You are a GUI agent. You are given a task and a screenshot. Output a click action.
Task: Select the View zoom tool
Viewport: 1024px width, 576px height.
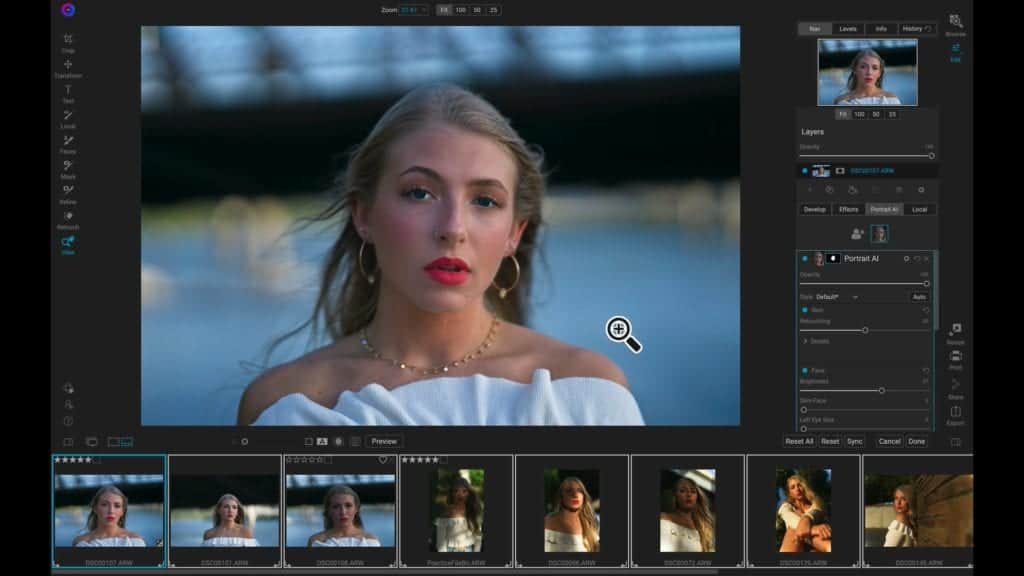tap(68, 246)
